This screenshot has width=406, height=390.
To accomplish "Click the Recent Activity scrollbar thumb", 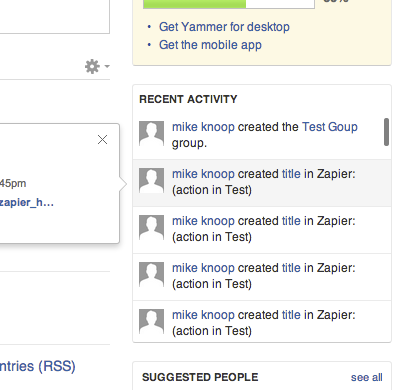I will [386, 132].
